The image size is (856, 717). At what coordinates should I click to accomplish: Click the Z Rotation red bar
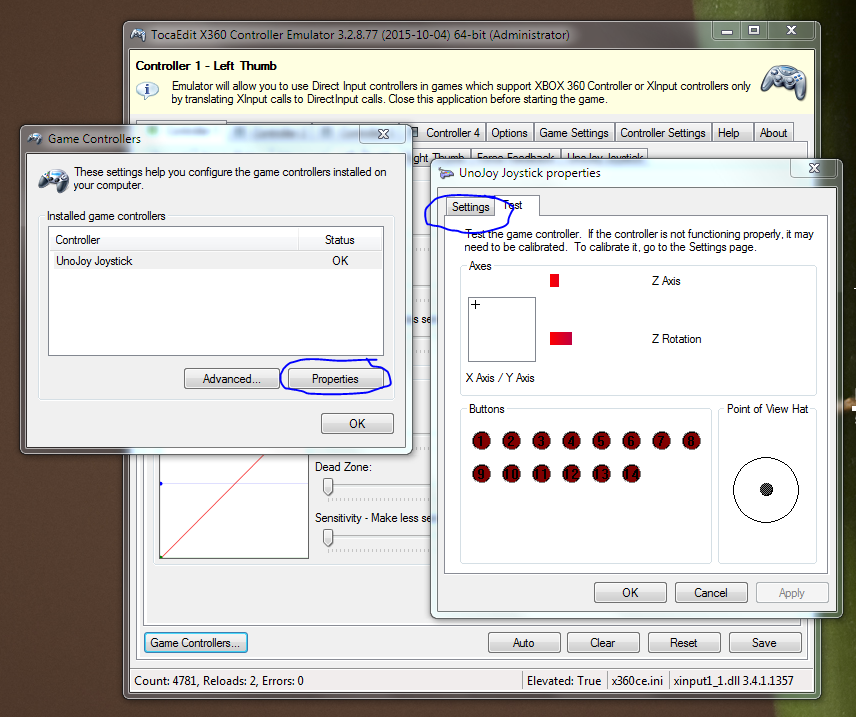pos(561,339)
